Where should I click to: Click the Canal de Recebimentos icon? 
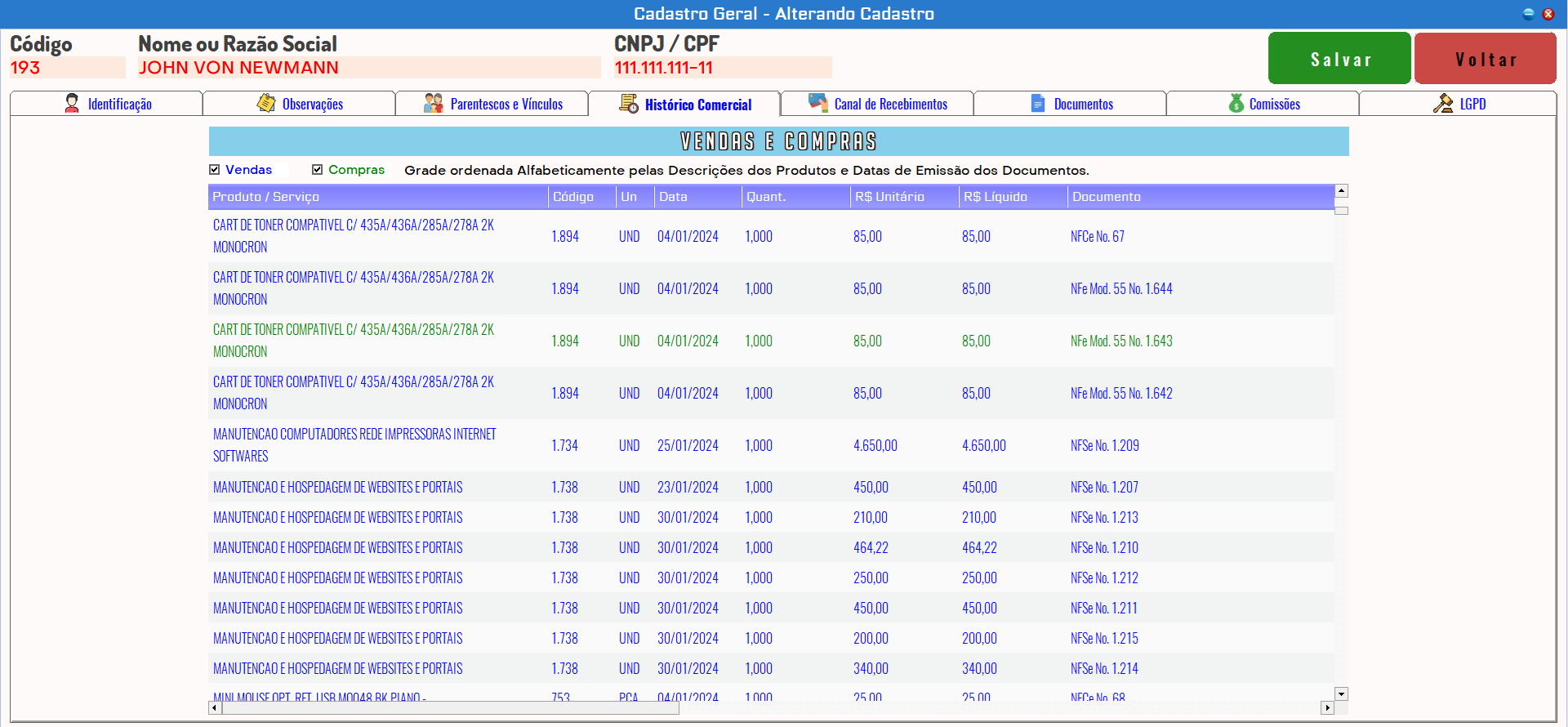pos(818,103)
